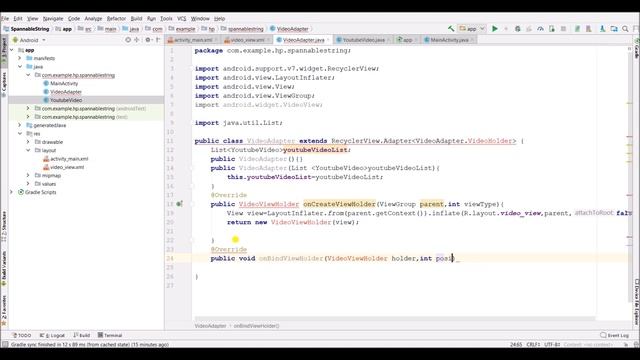Expand the drawable folder

28,142
